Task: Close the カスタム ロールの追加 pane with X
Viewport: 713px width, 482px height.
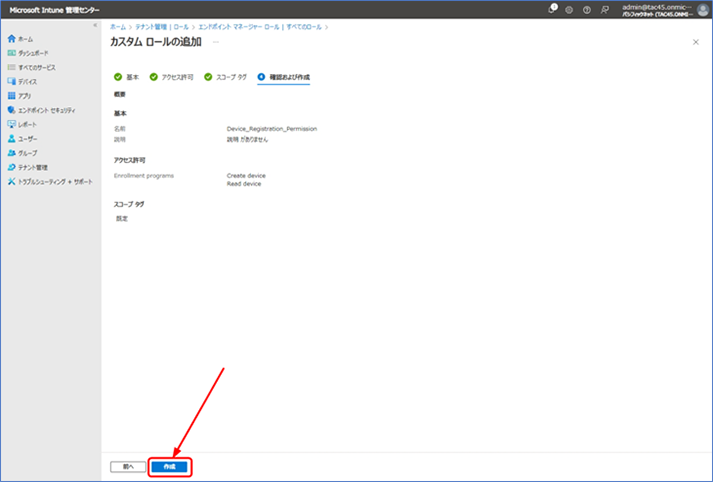Action: click(x=695, y=42)
